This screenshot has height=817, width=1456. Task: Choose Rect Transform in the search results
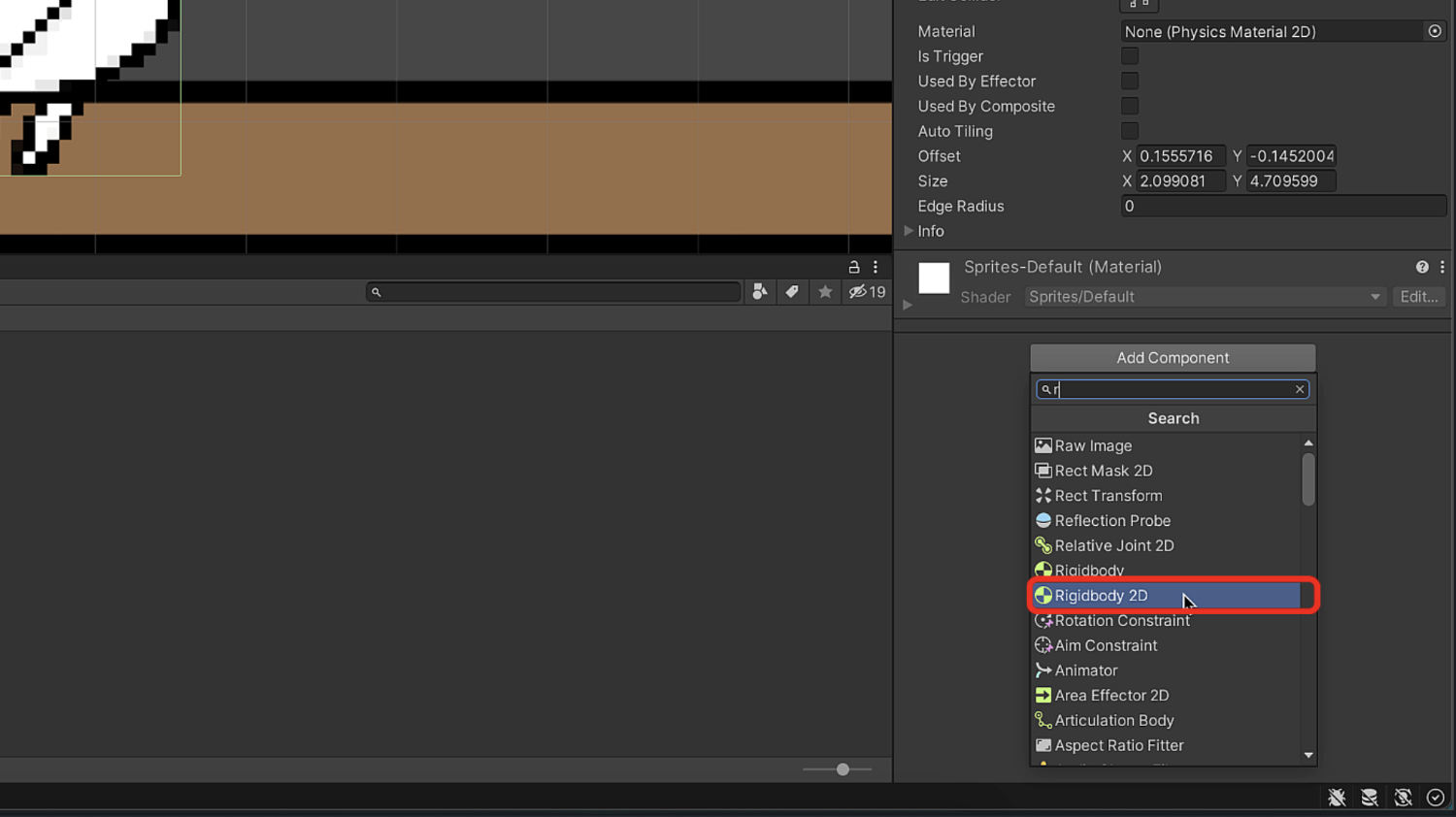1166,496
